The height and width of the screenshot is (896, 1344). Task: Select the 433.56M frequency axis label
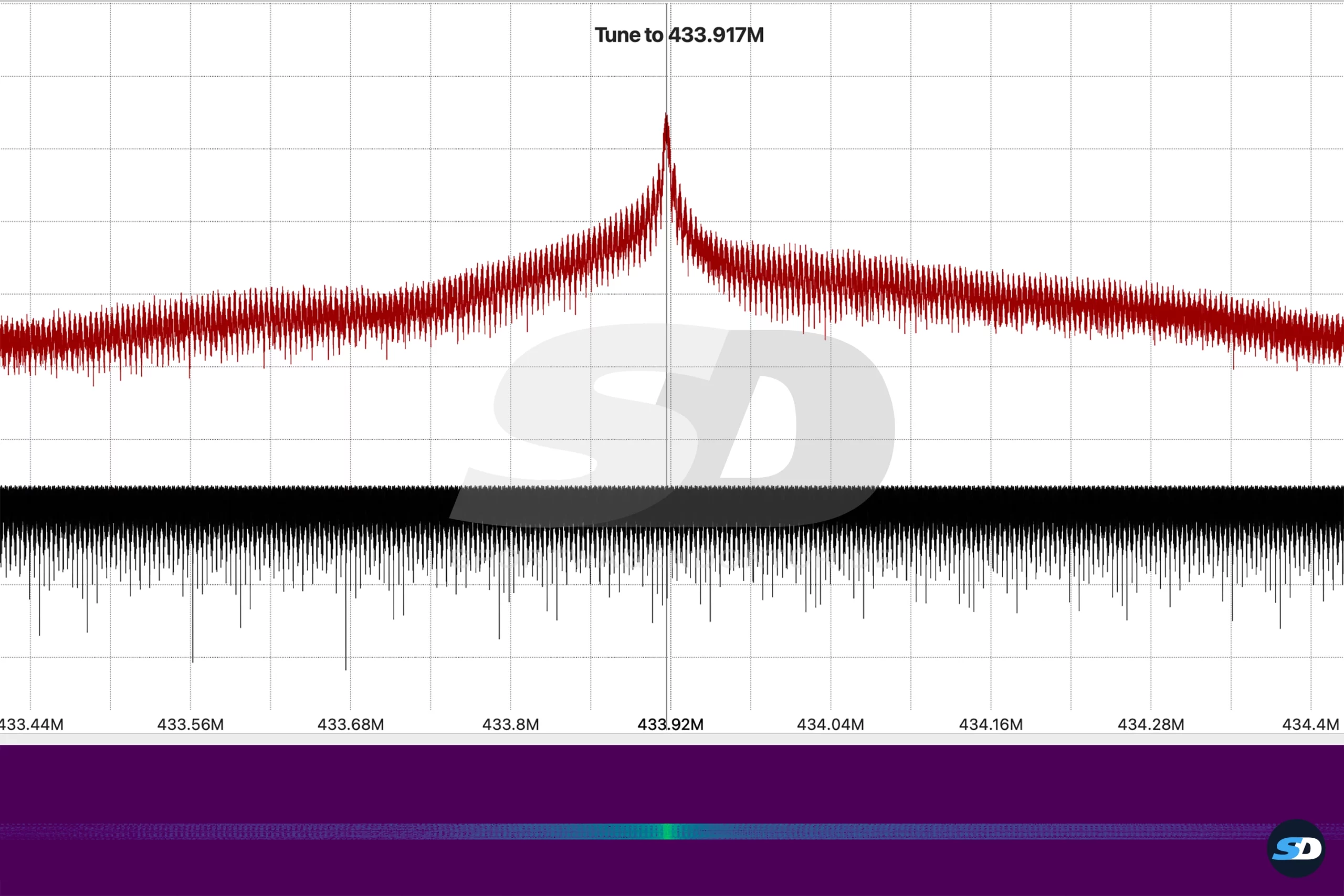(190, 724)
